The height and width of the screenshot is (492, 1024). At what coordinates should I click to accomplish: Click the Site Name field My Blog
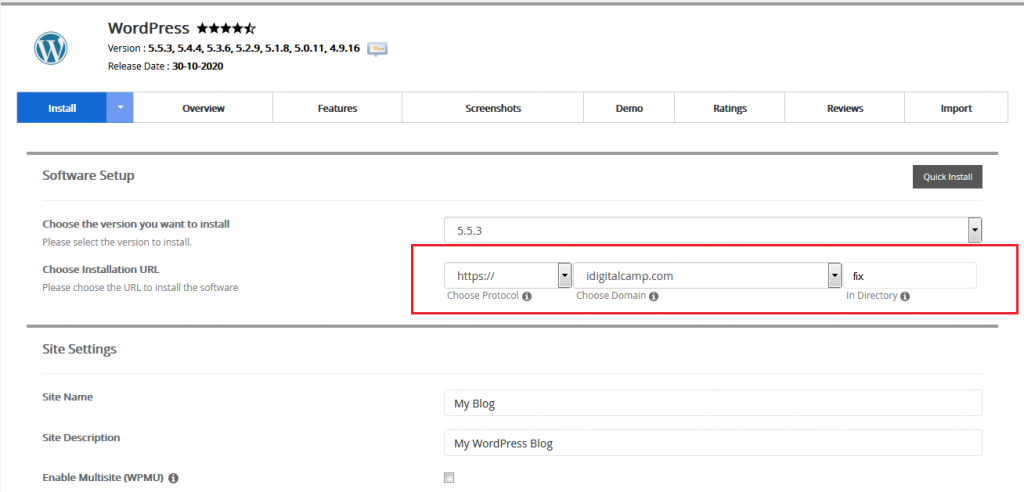(x=713, y=403)
